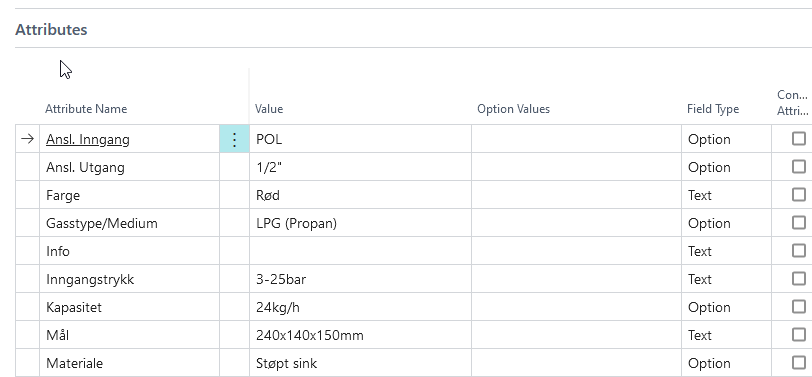The width and height of the screenshot is (812, 377).
Task: Open the three-dot menu for Ansl. Inngang
Action: pyautogui.click(x=234, y=139)
